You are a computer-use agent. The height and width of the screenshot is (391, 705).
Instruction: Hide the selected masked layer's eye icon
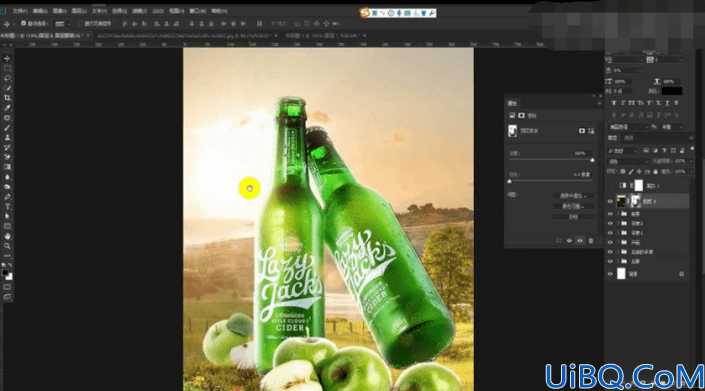point(610,201)
